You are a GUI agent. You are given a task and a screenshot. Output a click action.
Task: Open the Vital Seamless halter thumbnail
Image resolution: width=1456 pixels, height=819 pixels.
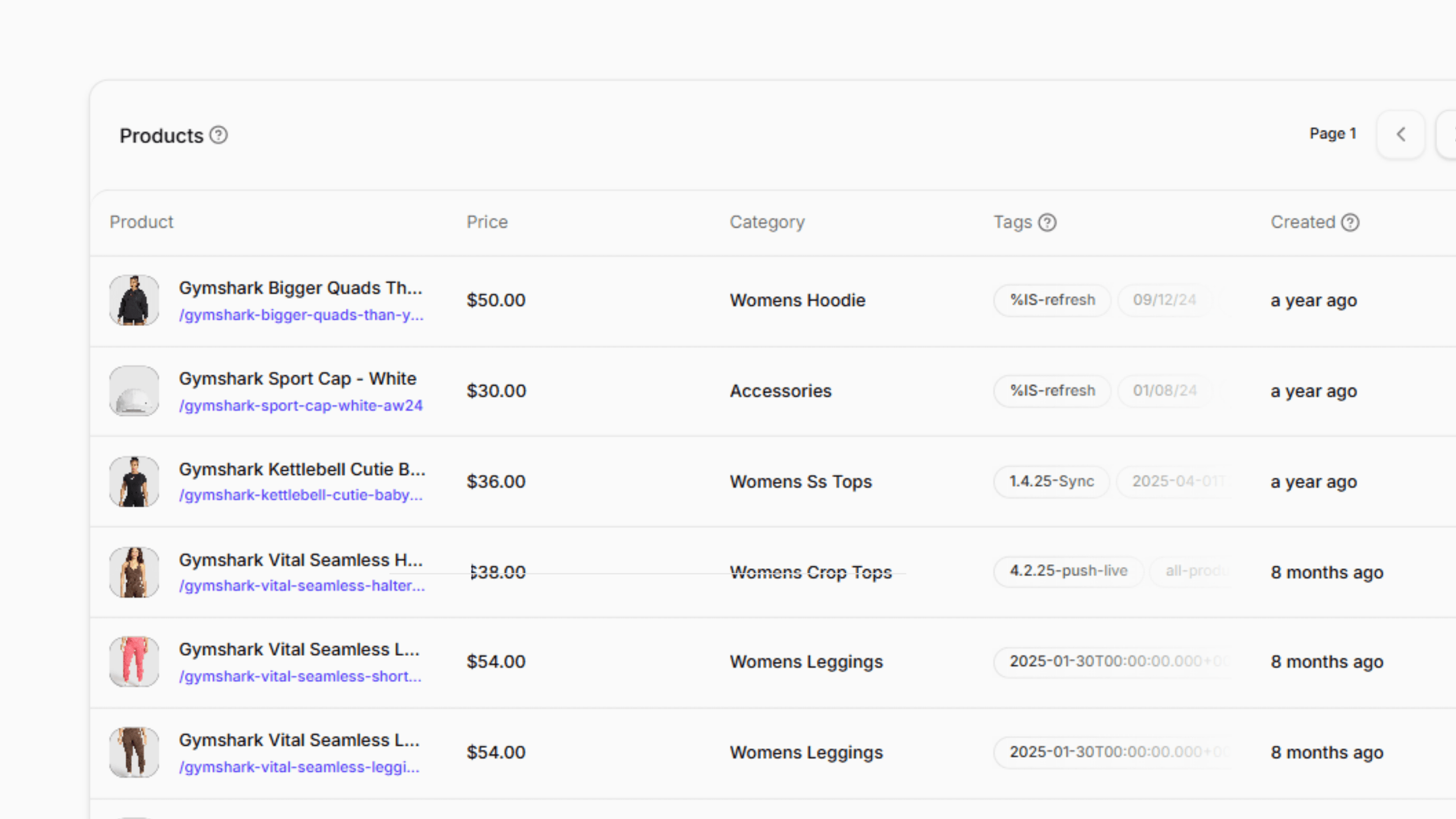point(134,572)
